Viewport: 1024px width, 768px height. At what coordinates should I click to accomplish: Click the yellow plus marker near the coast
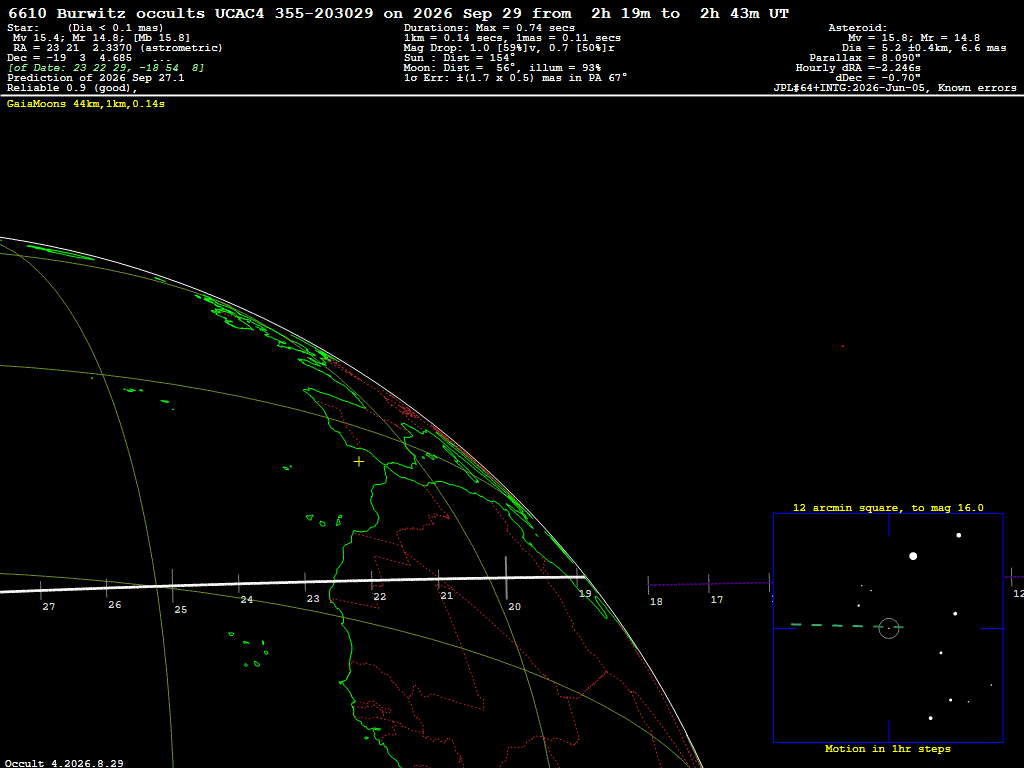point(359,462)
